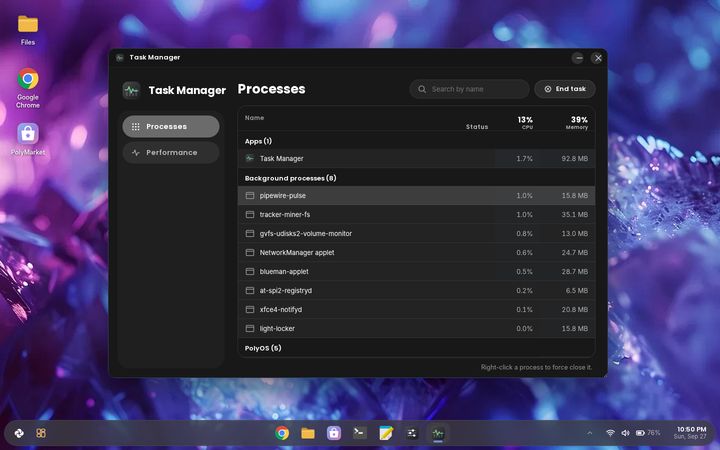
Task: Select the tracker-miner-fs process
Action: coord(416,214)
